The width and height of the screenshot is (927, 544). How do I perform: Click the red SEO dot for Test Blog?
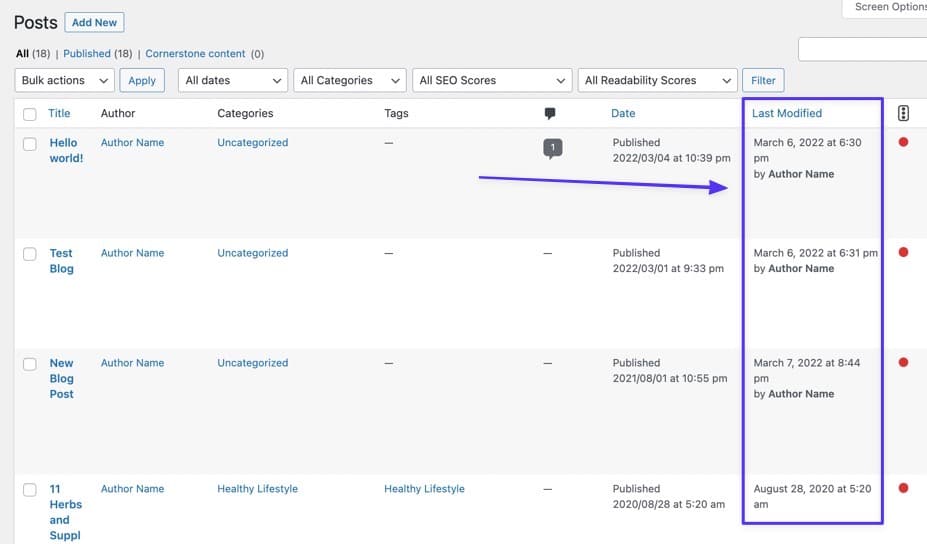[x=903, y=253]
